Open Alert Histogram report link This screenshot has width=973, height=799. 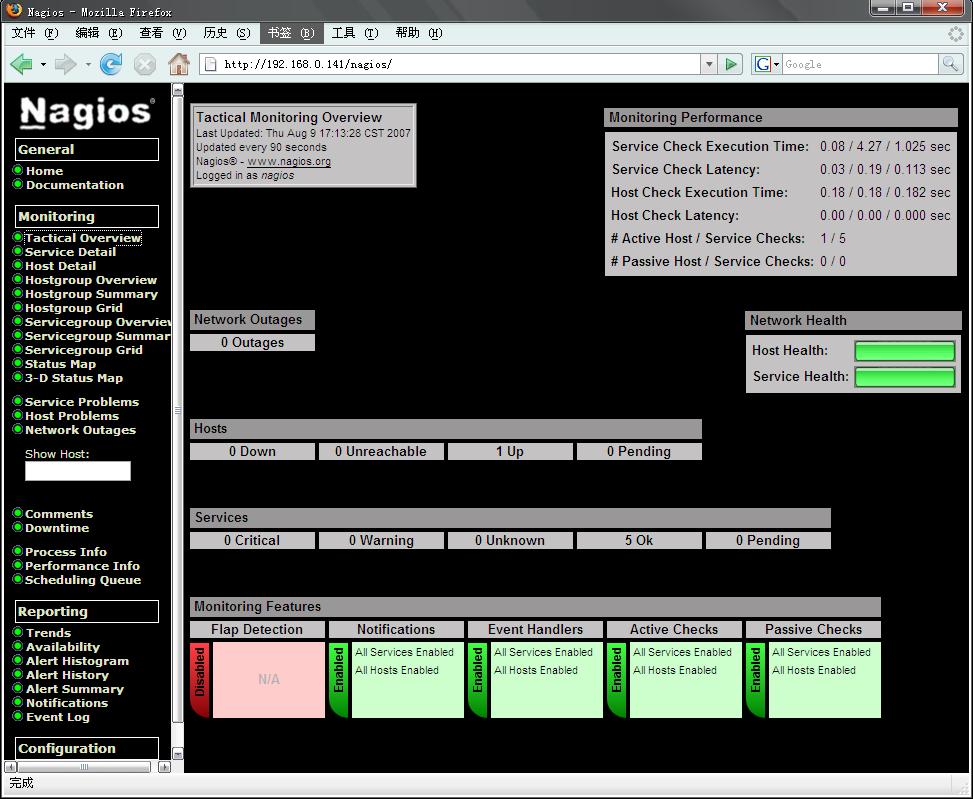[78, 661]
